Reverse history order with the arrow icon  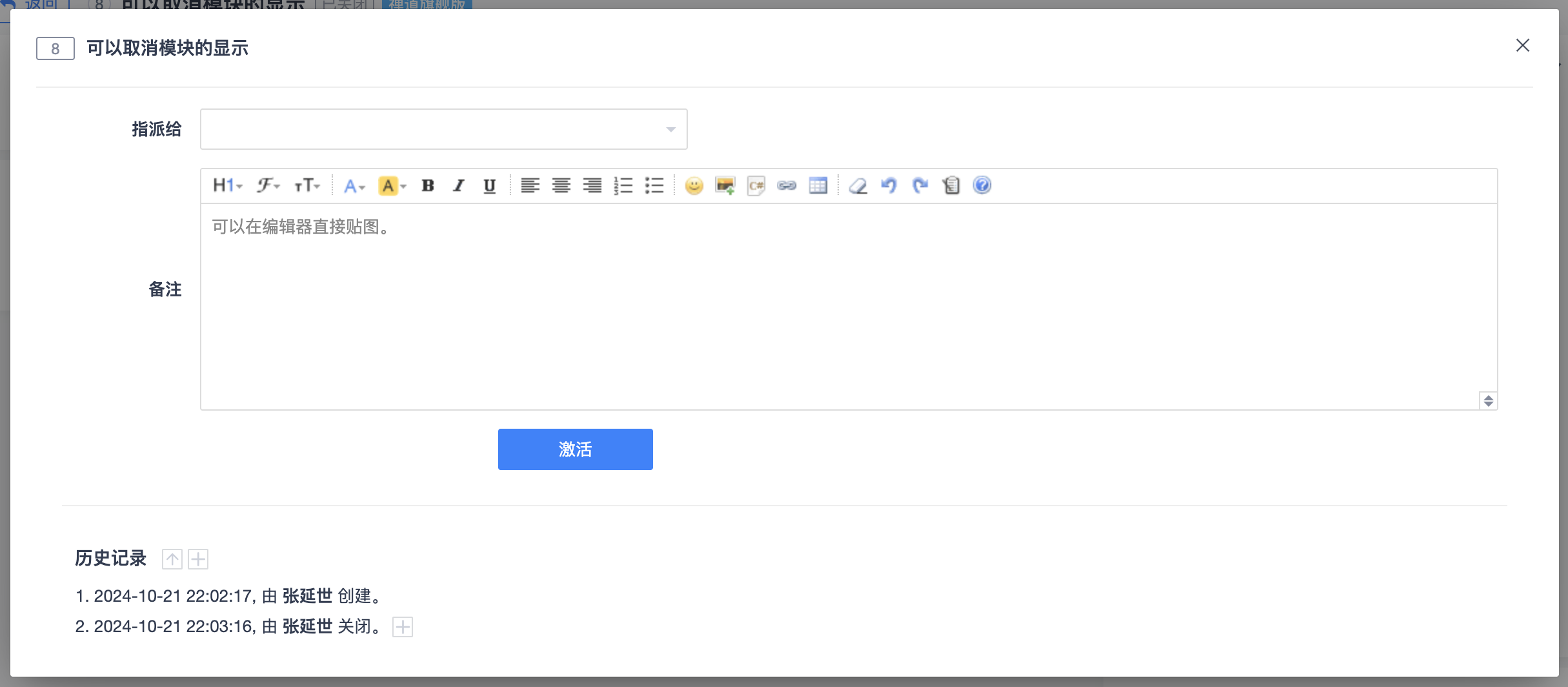[172, 559]
